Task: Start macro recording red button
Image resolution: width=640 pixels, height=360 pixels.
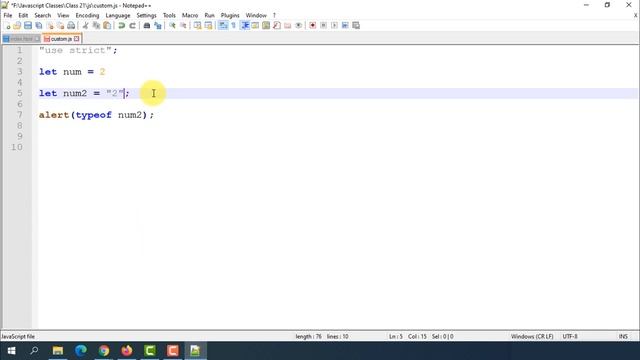Action: click(313, 26)
